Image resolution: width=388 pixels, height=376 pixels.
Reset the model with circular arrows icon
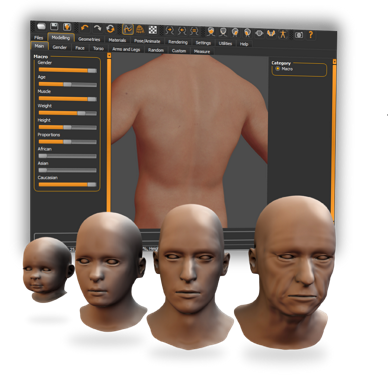coord(110,28)
